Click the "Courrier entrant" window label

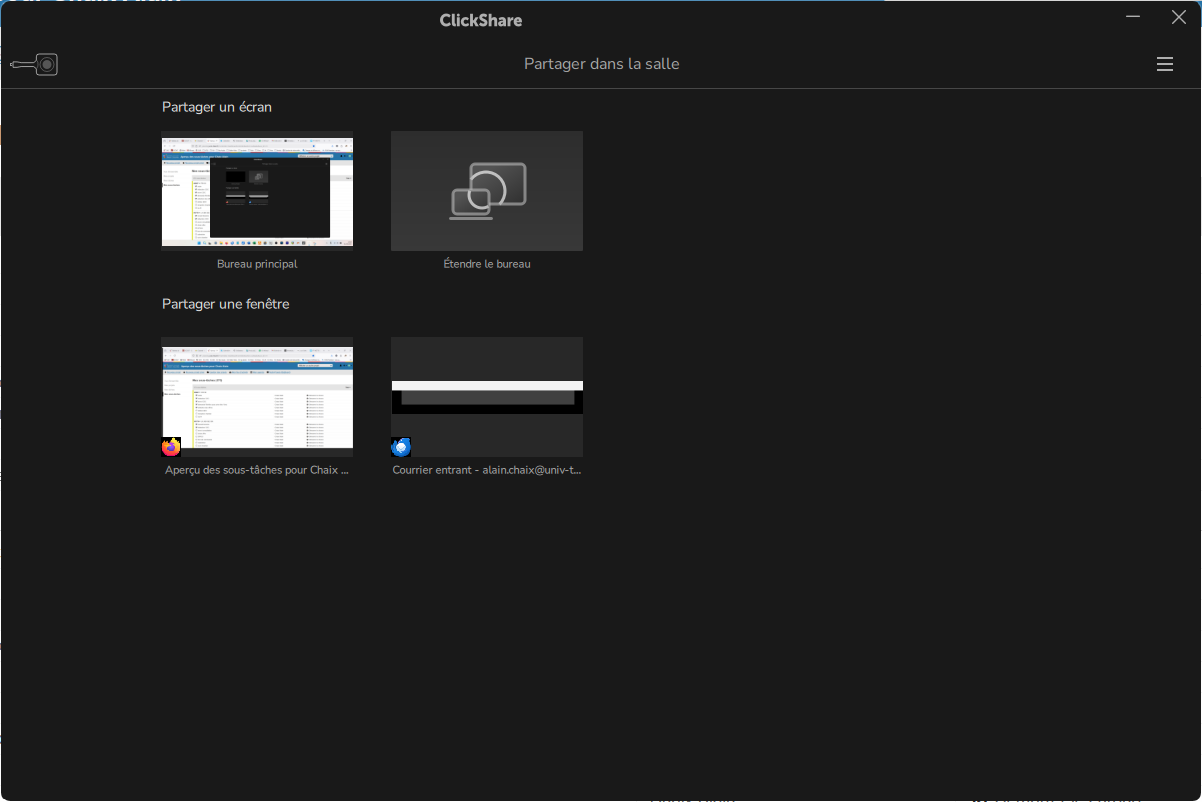(487, 470)
